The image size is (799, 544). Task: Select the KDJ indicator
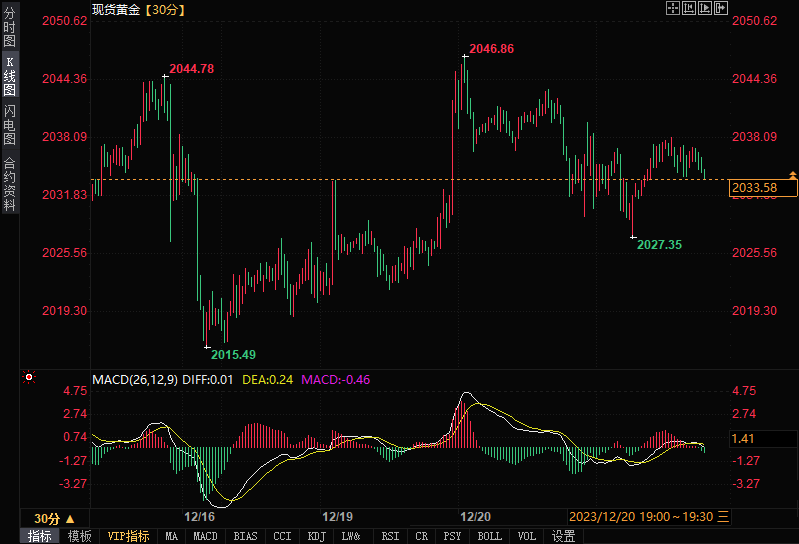pyautogui.click(x=316, y=536)
